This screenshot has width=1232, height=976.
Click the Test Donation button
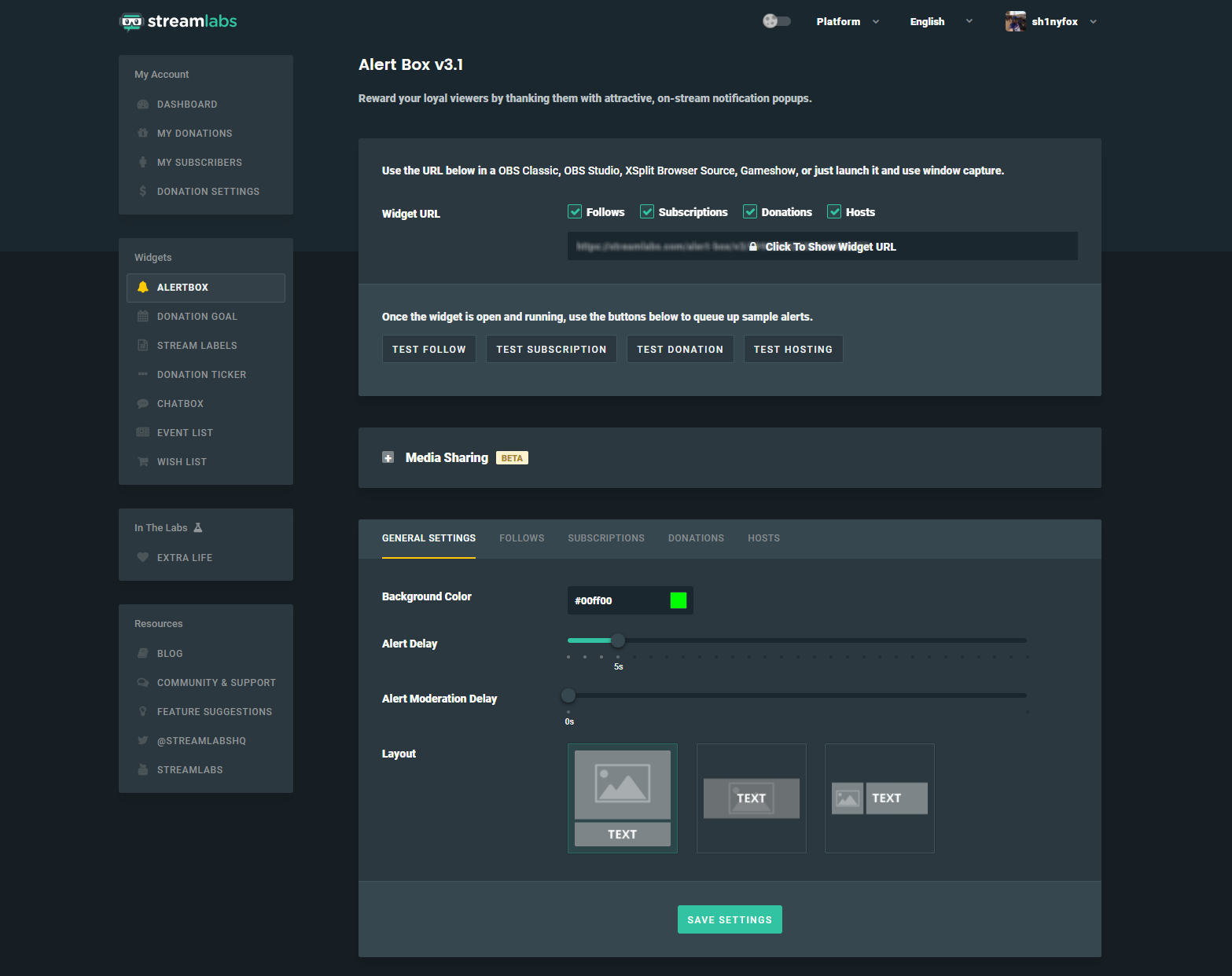click(680, 350)
